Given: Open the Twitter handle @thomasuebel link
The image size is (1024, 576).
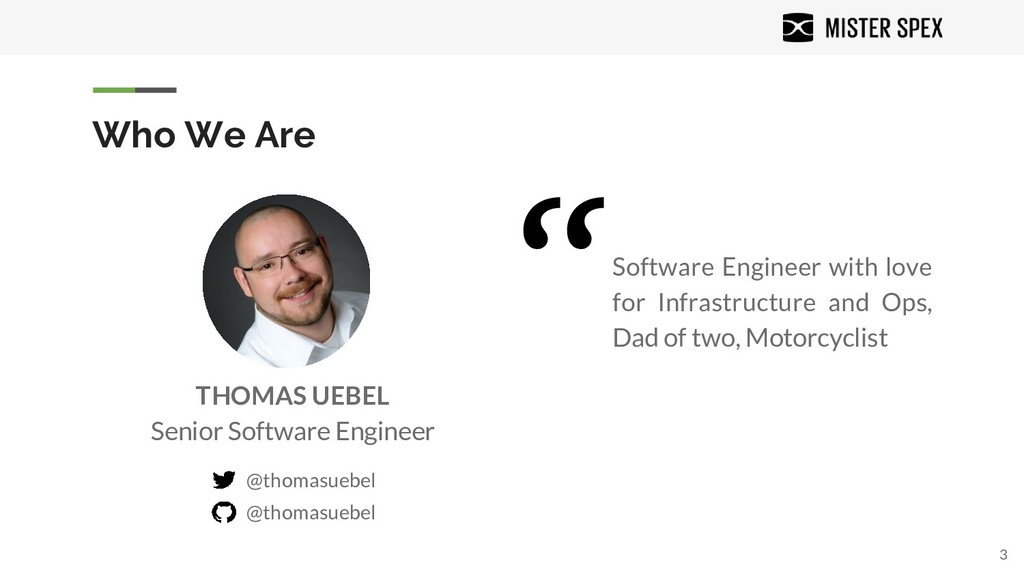Looking at the screenshot, I should 310,481.
